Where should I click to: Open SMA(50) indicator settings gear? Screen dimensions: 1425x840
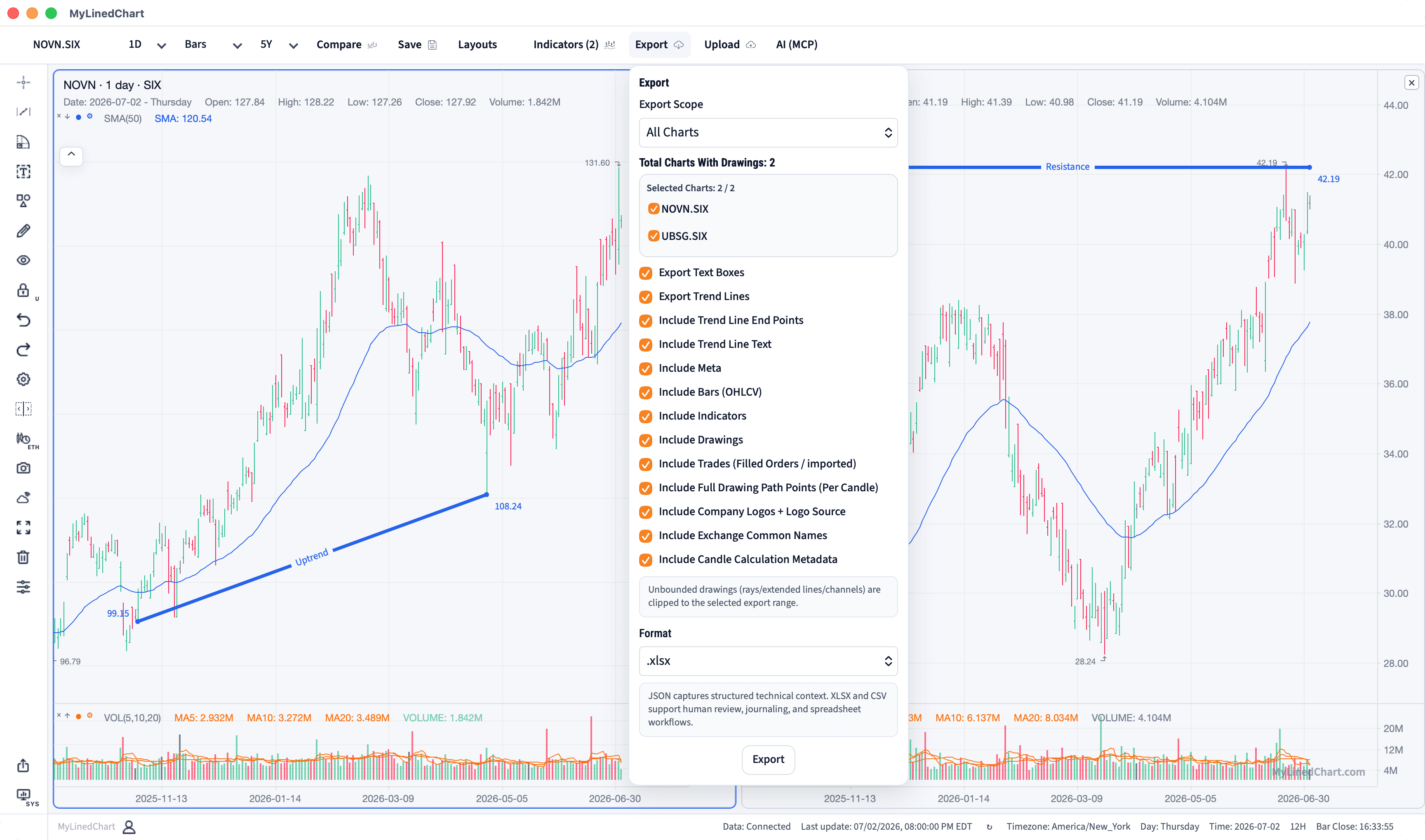(89, 117)
